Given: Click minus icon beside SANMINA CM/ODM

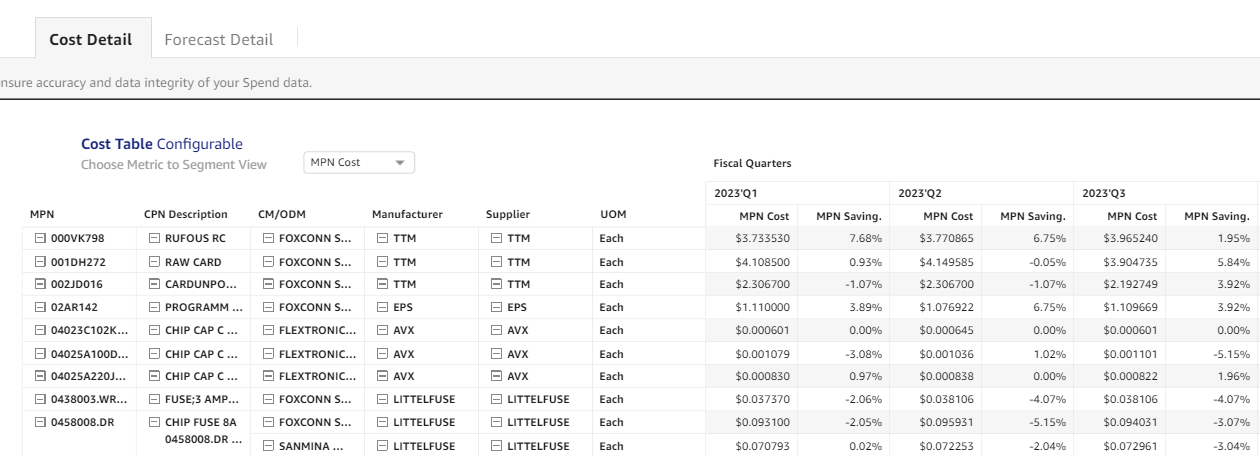Looking at the screenshot, I should (269, 444).
